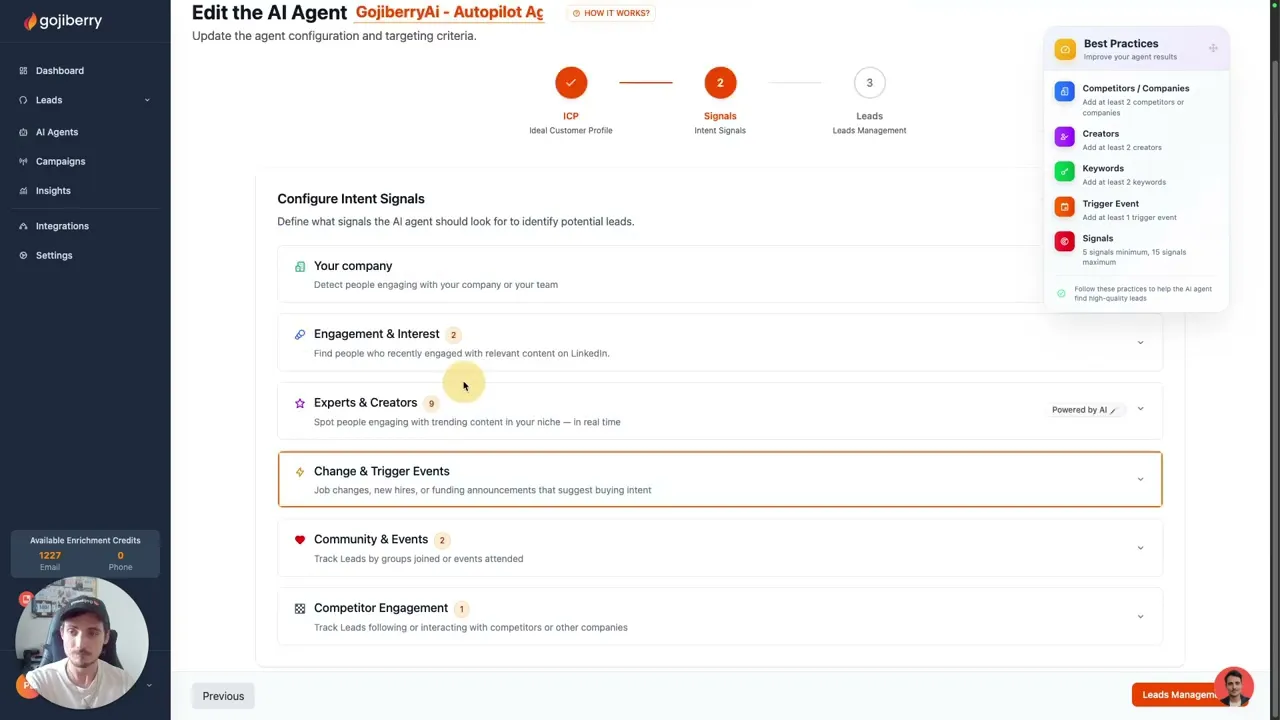
Task: Open Campaigns in the sidebar
Action: [x=61, y=161]
